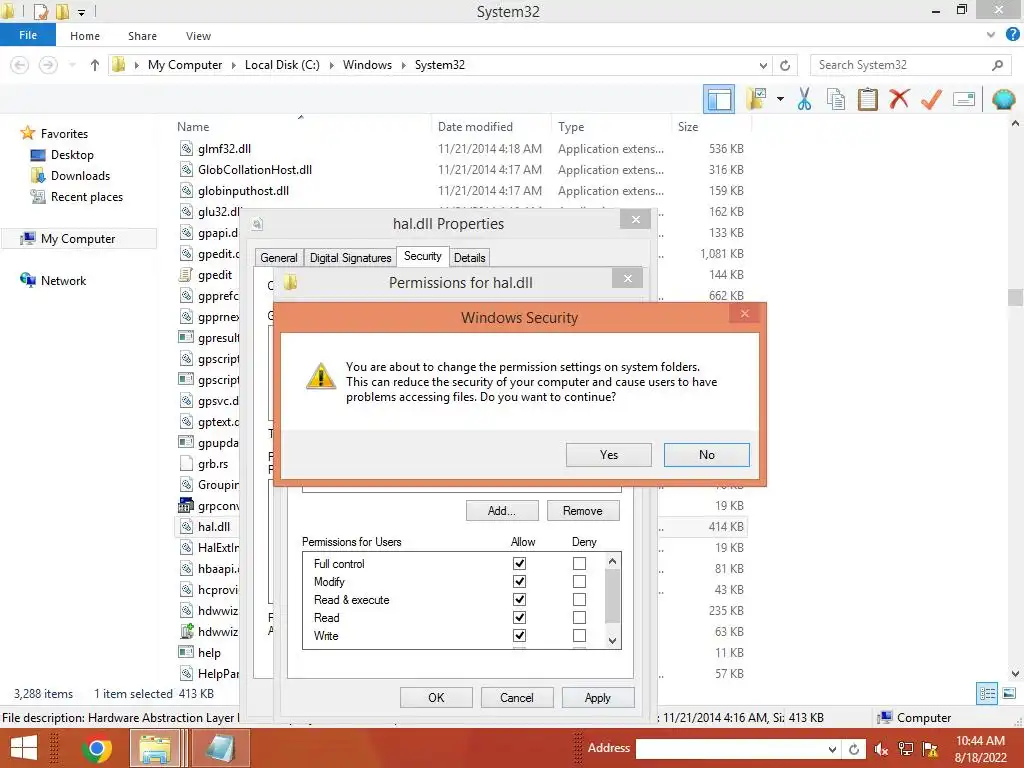Click Cancel in Permissions for hal.dll
The height and width of the screenshot is (768, 1024).
pos(517,697)
